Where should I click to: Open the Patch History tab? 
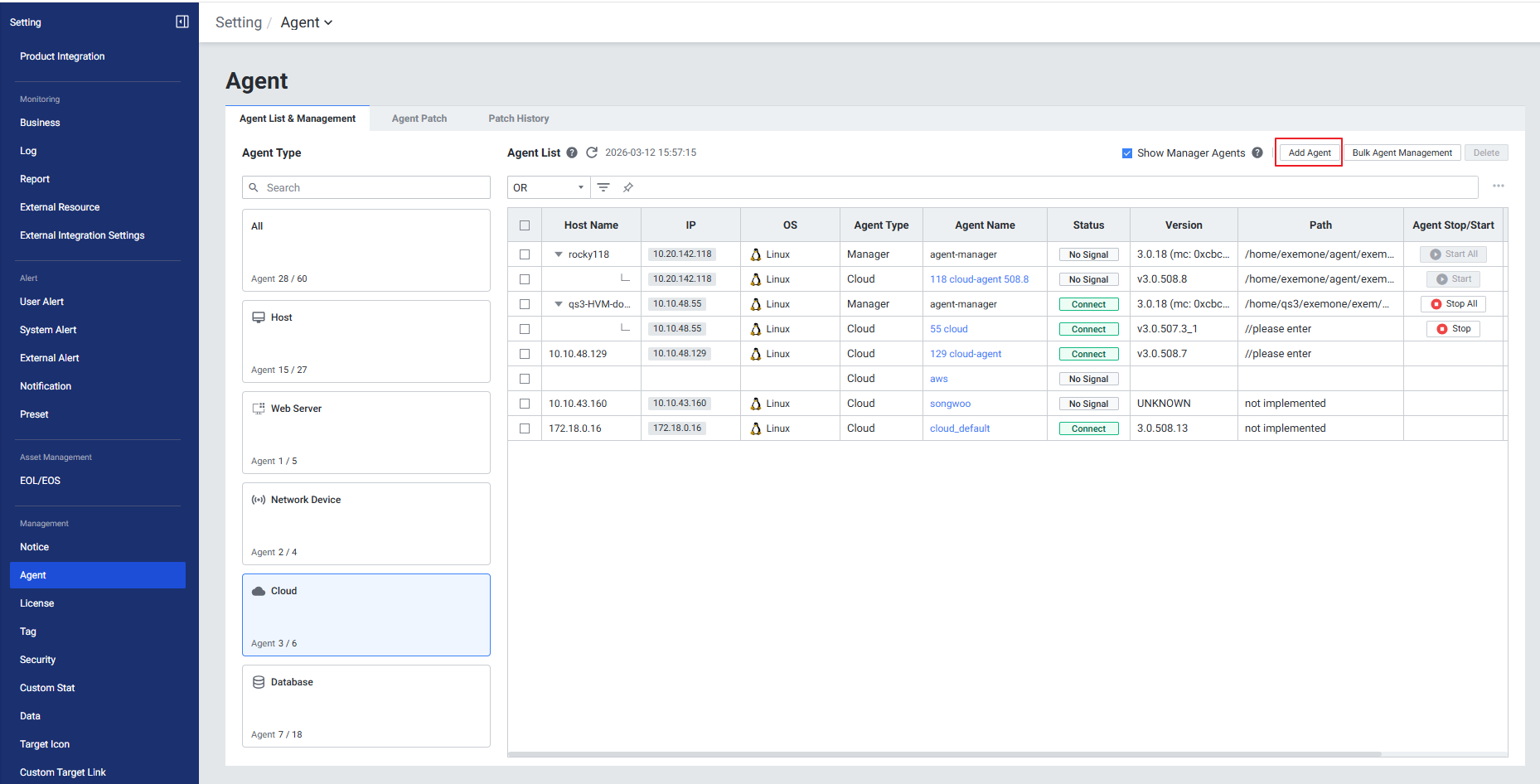pyautogui.click(x=519, y=119)
